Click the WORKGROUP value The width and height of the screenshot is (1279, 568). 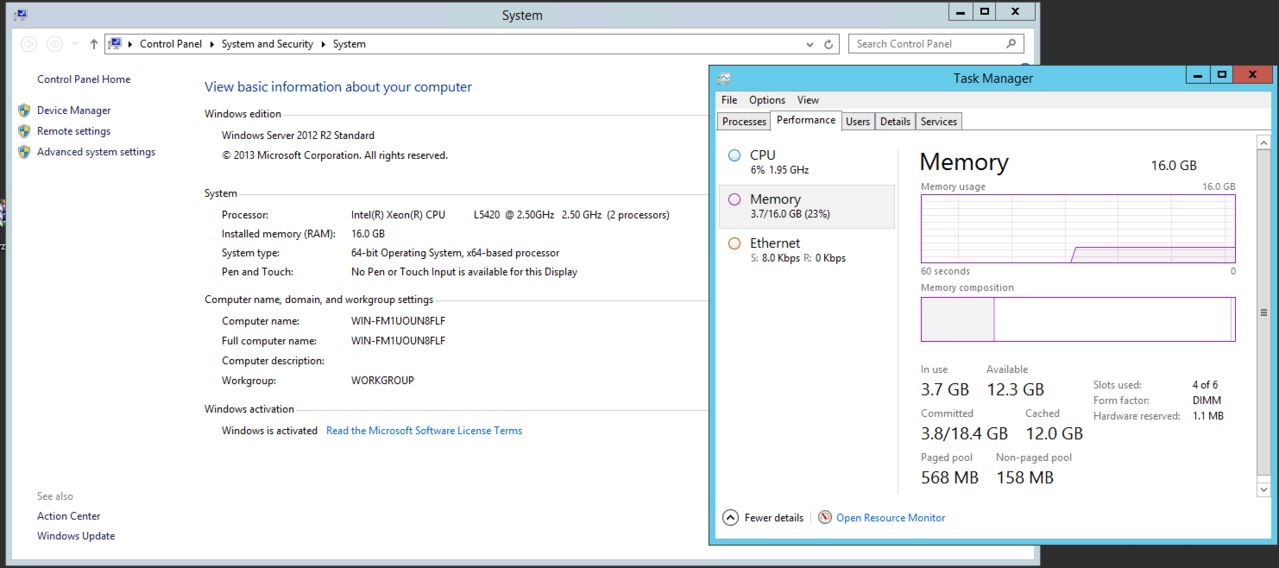tap(382, 381)
